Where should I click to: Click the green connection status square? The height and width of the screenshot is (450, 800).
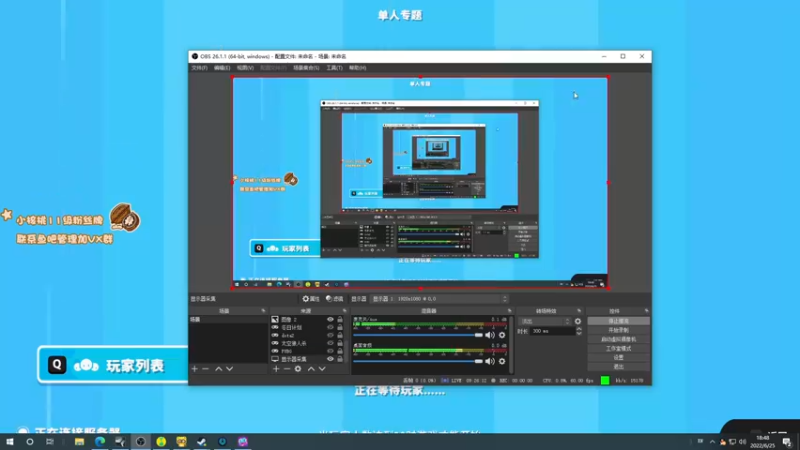click(605, 380)
